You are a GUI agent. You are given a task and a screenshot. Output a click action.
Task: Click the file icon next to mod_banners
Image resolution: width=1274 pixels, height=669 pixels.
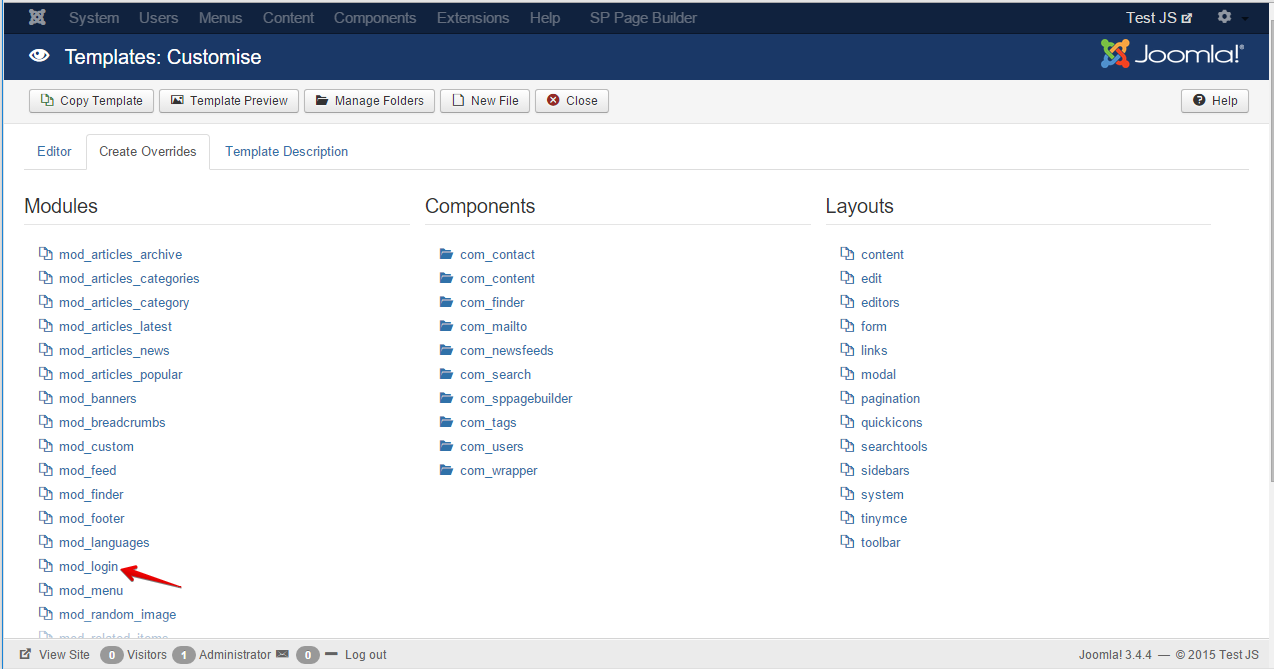pyautogui.click(x=46, y=398)
